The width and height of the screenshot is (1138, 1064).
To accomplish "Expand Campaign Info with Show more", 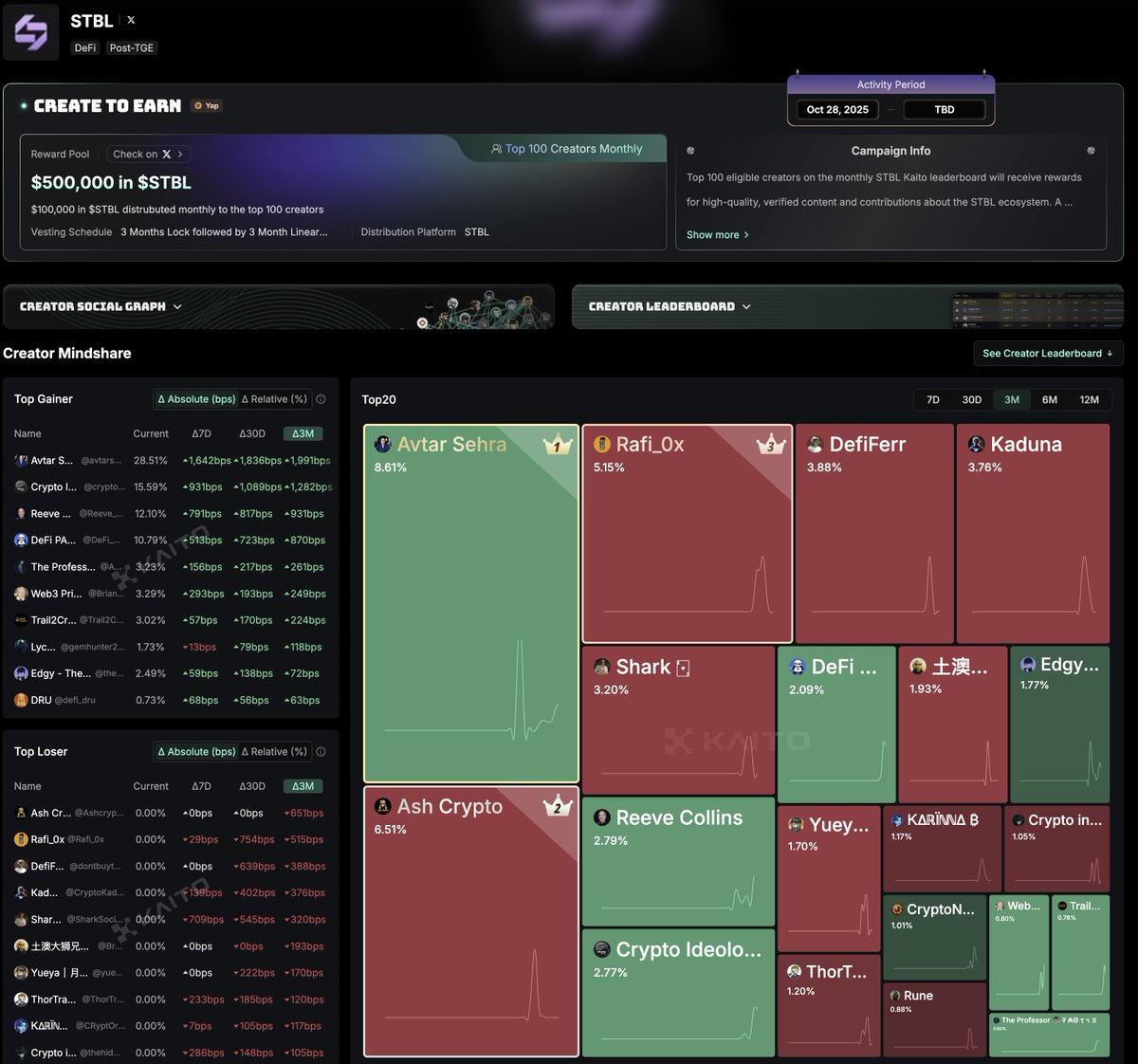I will (718, 235).
